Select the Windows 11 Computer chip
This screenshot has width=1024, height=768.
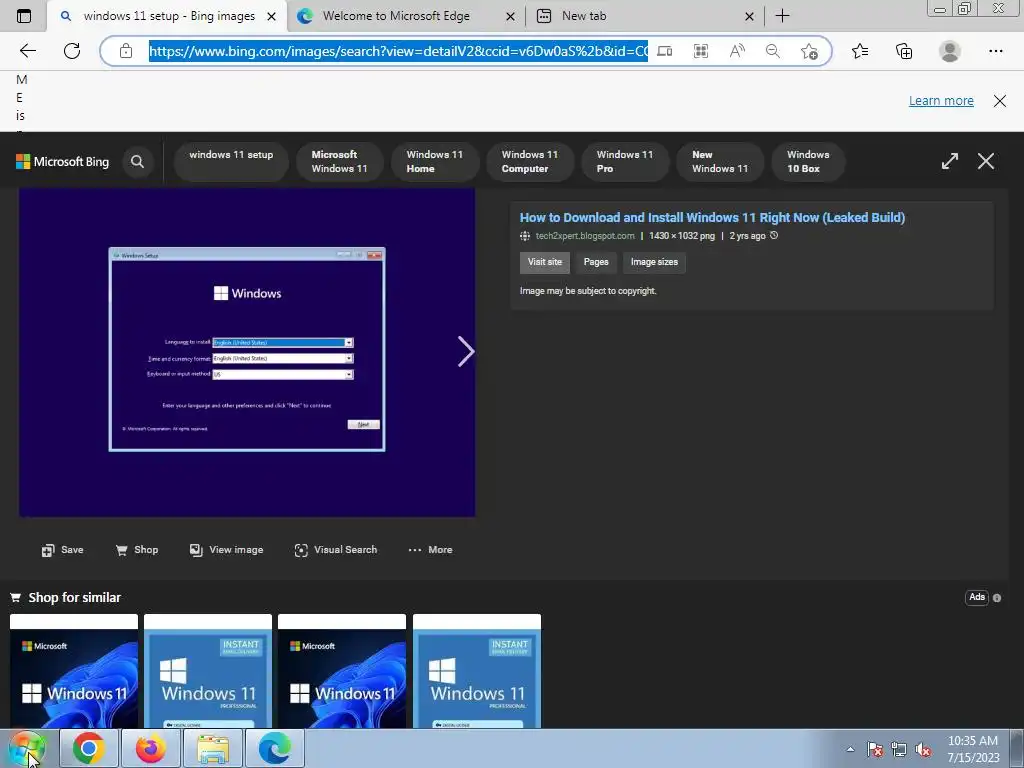[530, 161]
